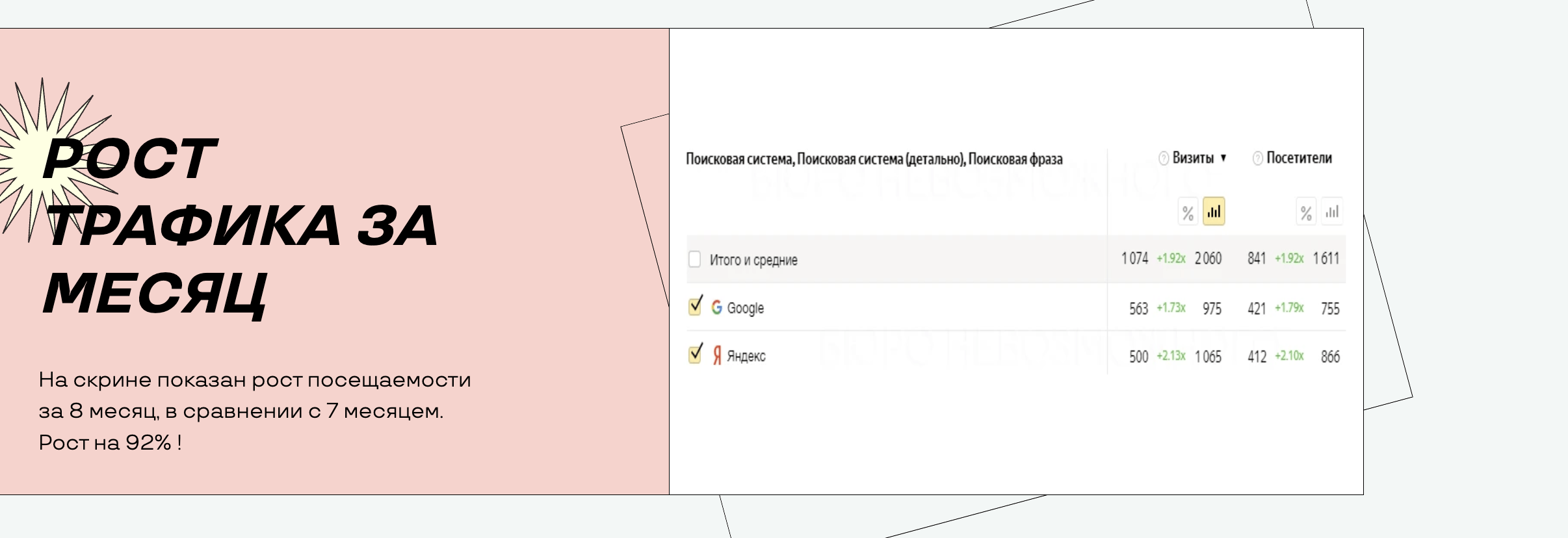
Task: Select the Яндекс row label
Action: [746, 356]
